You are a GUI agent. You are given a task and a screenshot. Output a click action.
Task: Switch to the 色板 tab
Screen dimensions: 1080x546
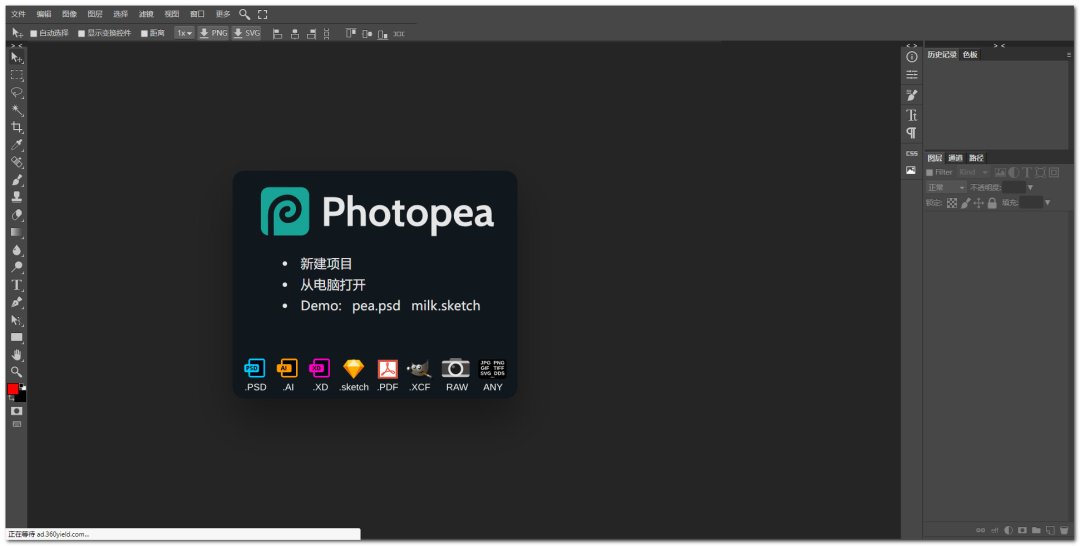pyautogui.click(x=970, y=55)
